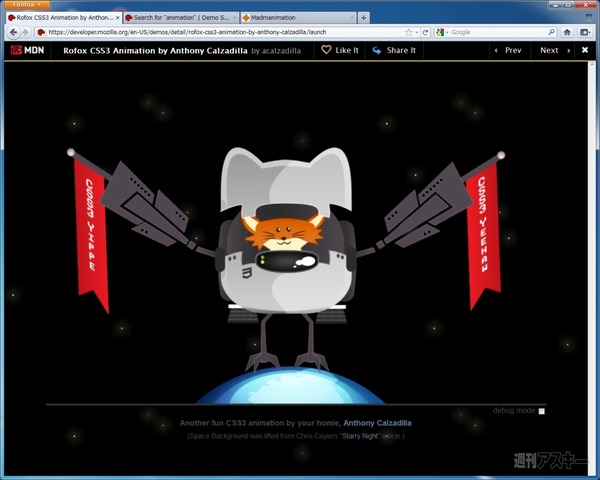Open the MDN logo link
This screenshot has height=480, width=600.
[x=27, y=50]
